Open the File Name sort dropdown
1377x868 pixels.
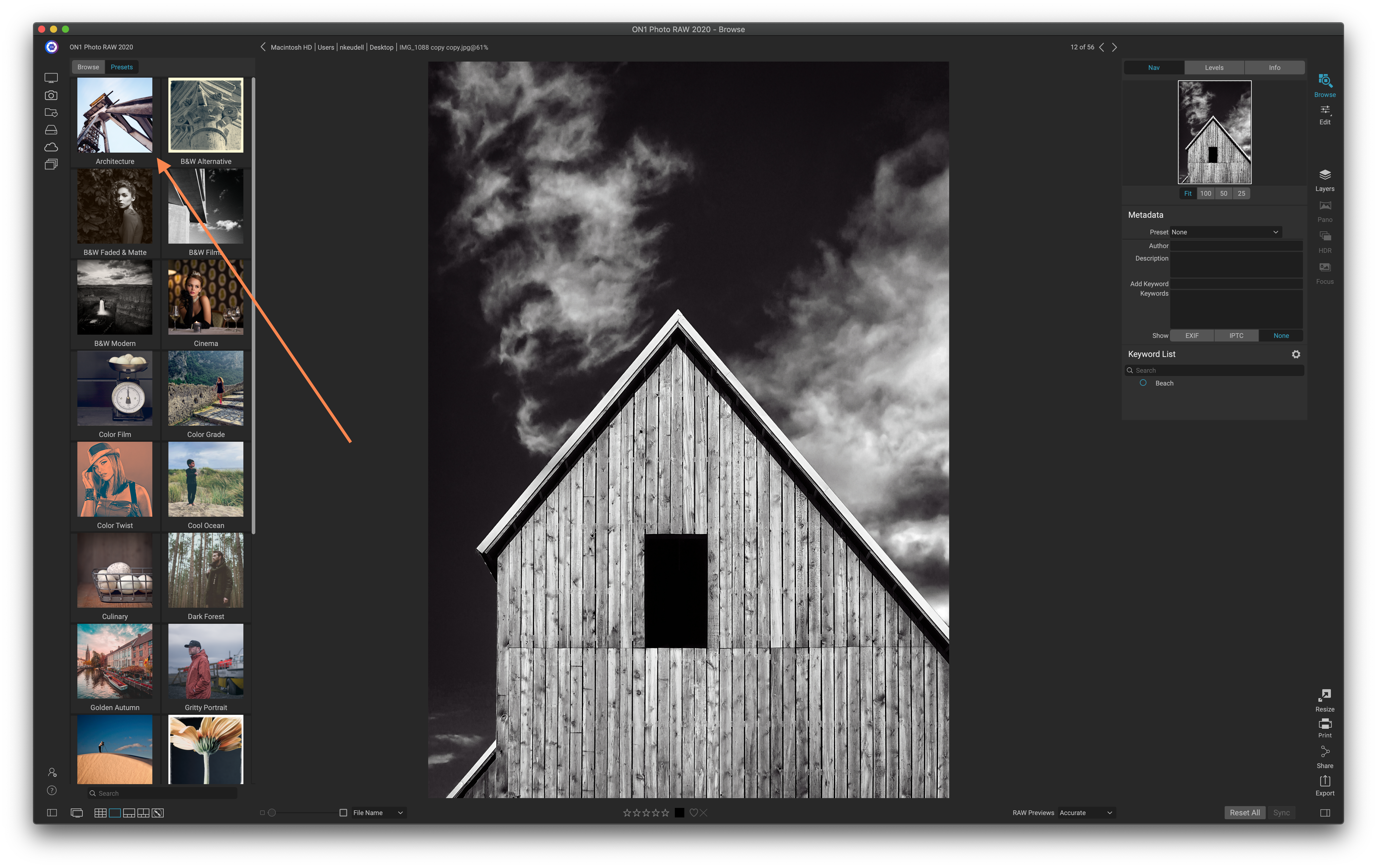tap(377, 813)
